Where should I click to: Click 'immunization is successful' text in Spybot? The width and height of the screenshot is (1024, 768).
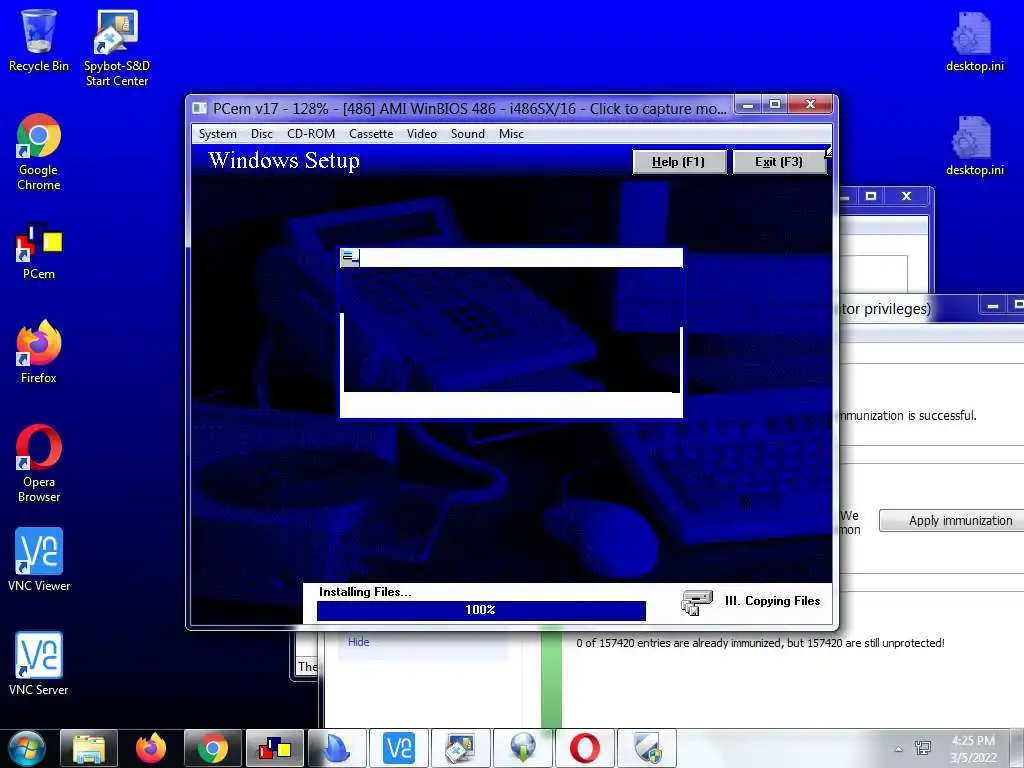(x=908, y=415)
